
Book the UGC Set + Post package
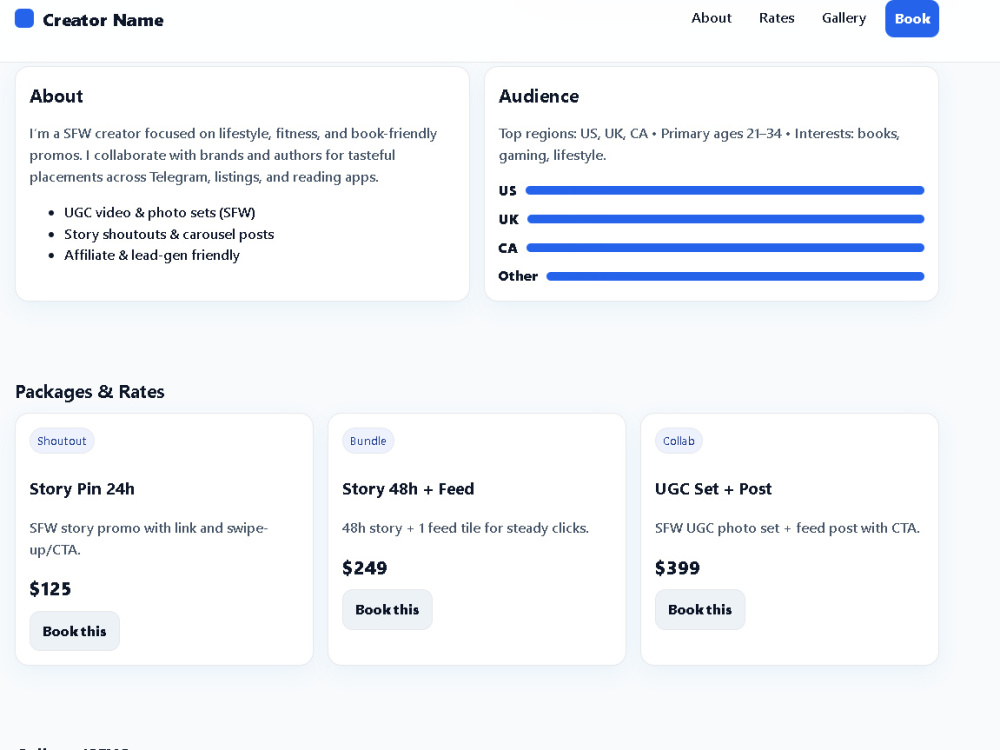(700, 610)
